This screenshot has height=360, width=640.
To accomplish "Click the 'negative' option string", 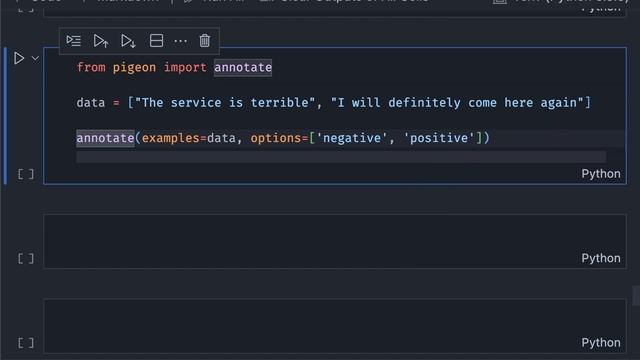I will click(351, 138).
